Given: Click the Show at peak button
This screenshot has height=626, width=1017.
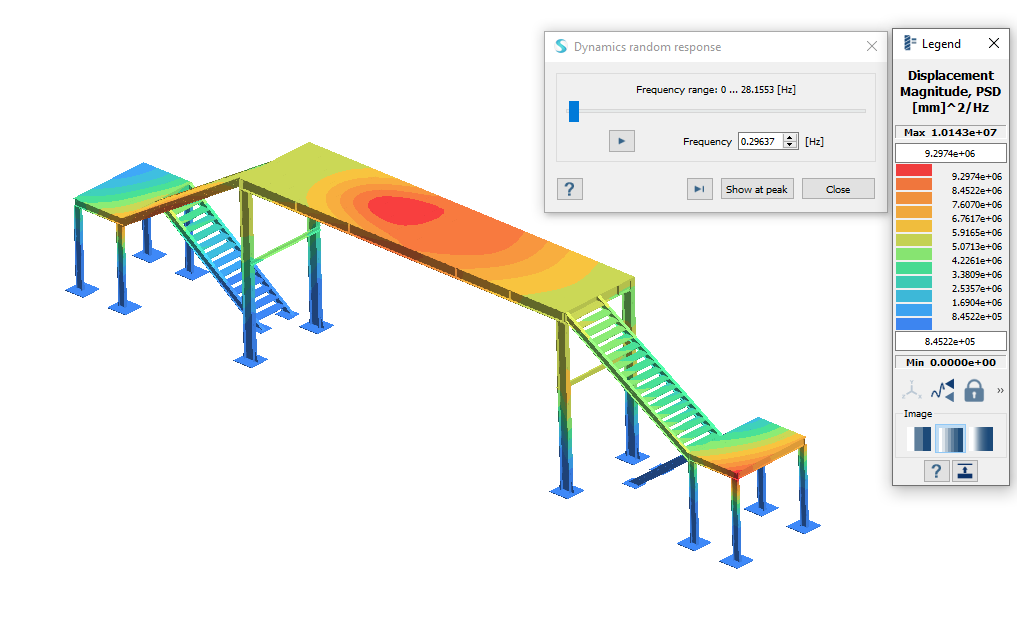Looking at the screenshot, I should tap(757, 189).
